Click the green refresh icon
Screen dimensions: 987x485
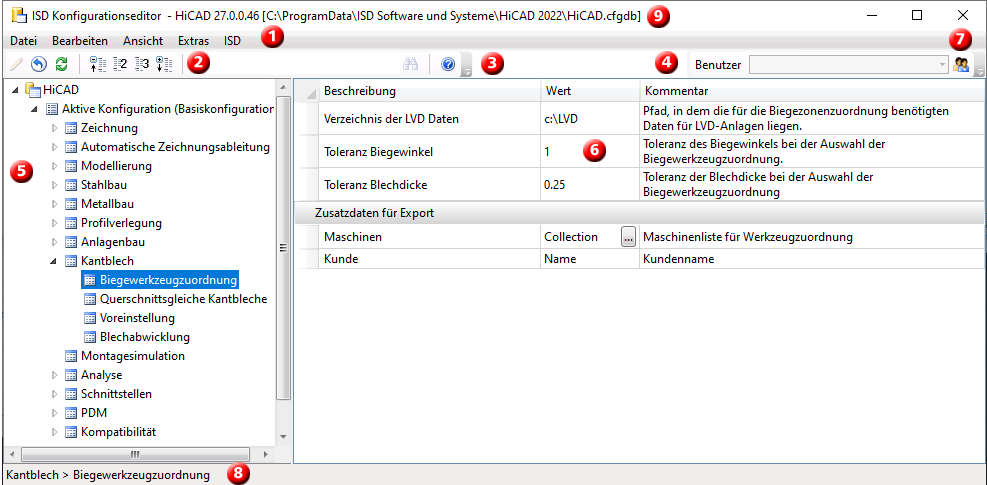61,64
